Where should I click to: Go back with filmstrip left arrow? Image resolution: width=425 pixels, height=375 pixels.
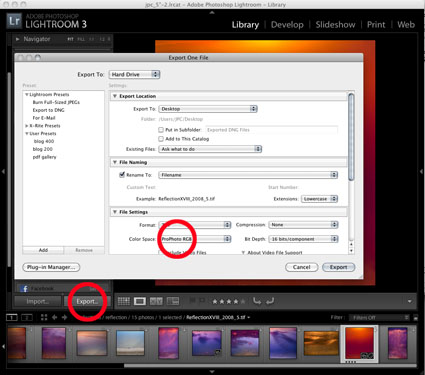[x=55, y=317]
